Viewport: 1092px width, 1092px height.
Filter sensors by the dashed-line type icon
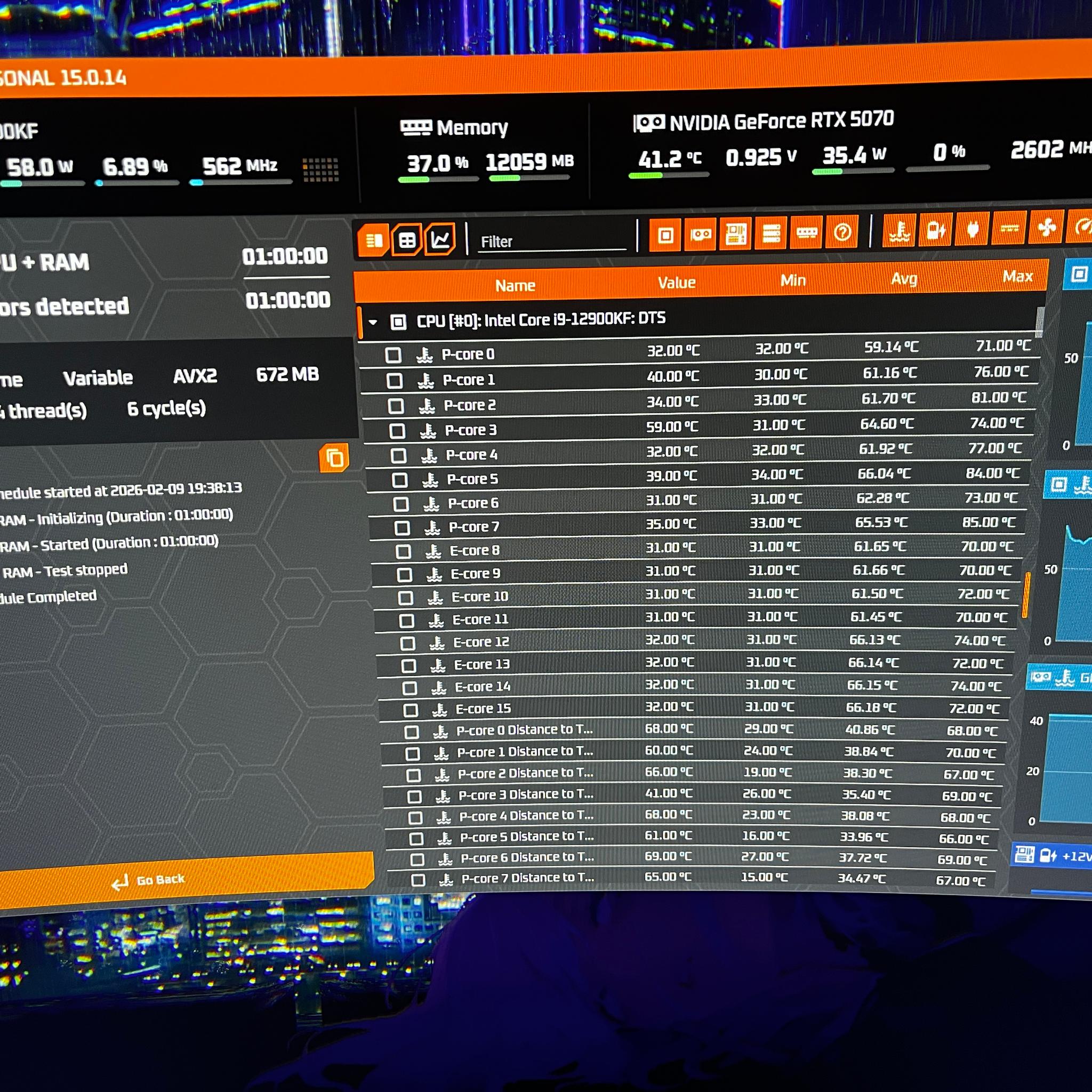click(1009, 228)
